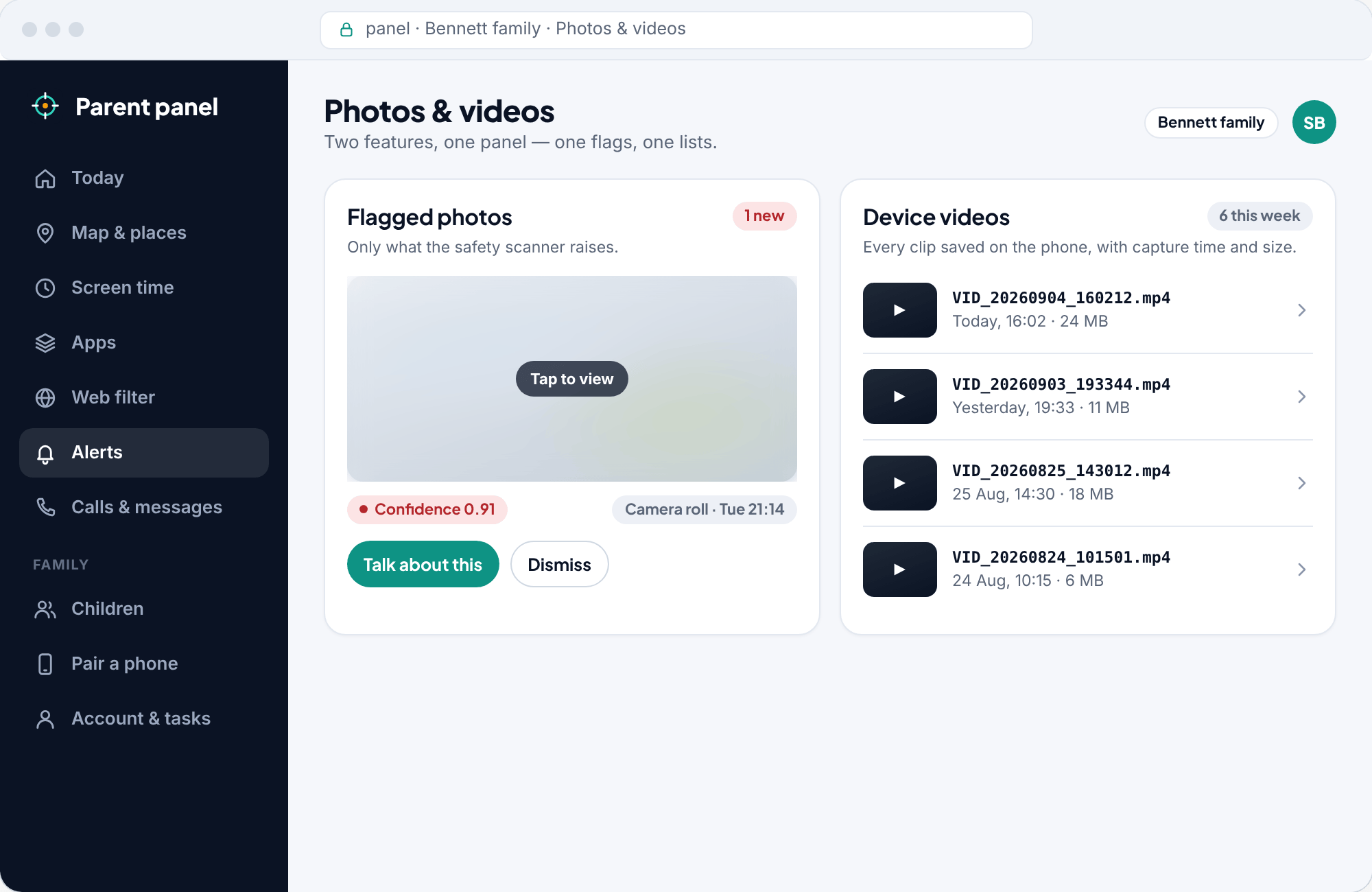This screenshot has height=892, width=1372.
Task: Click the address bar field
Action: click(676, 30)
